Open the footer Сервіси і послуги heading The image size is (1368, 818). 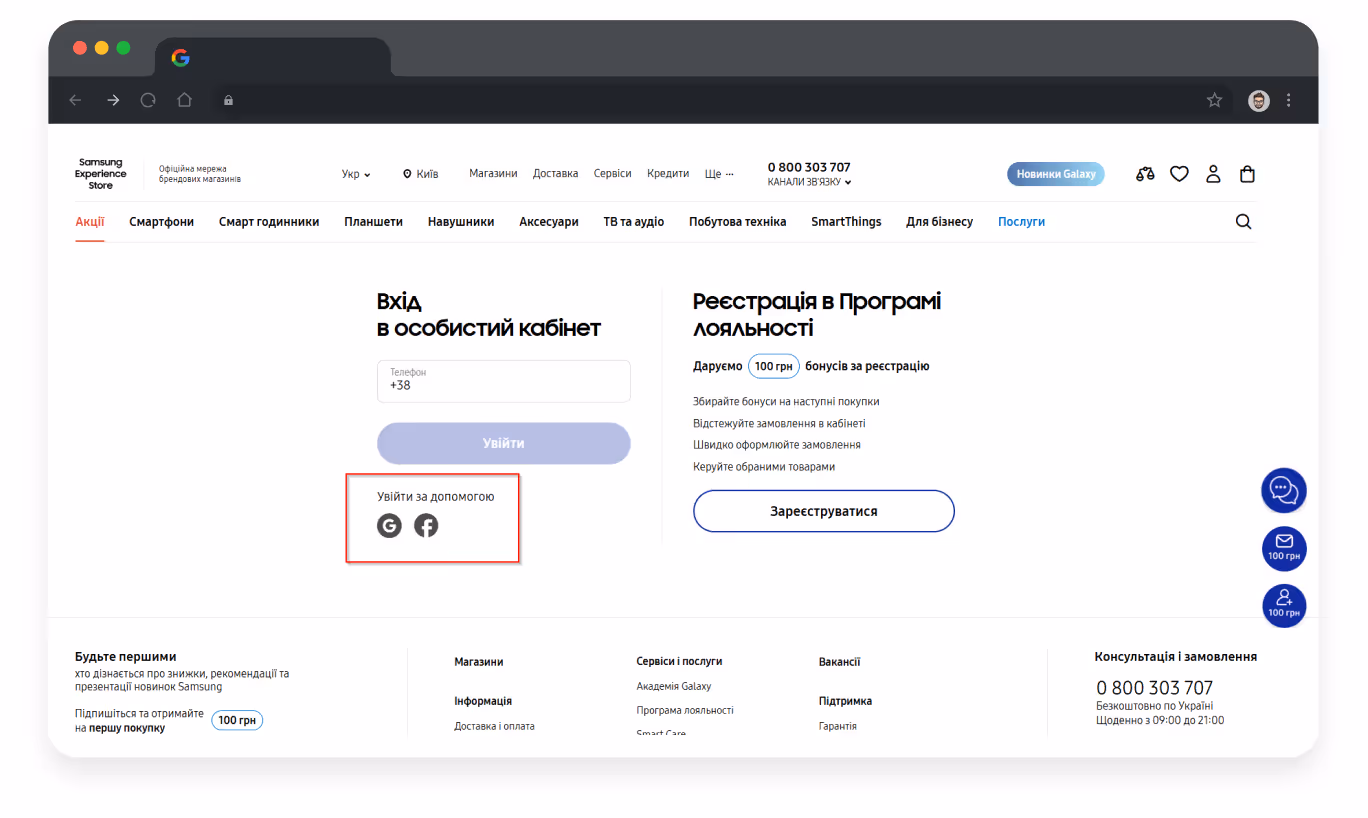click(x=679, y=661)
